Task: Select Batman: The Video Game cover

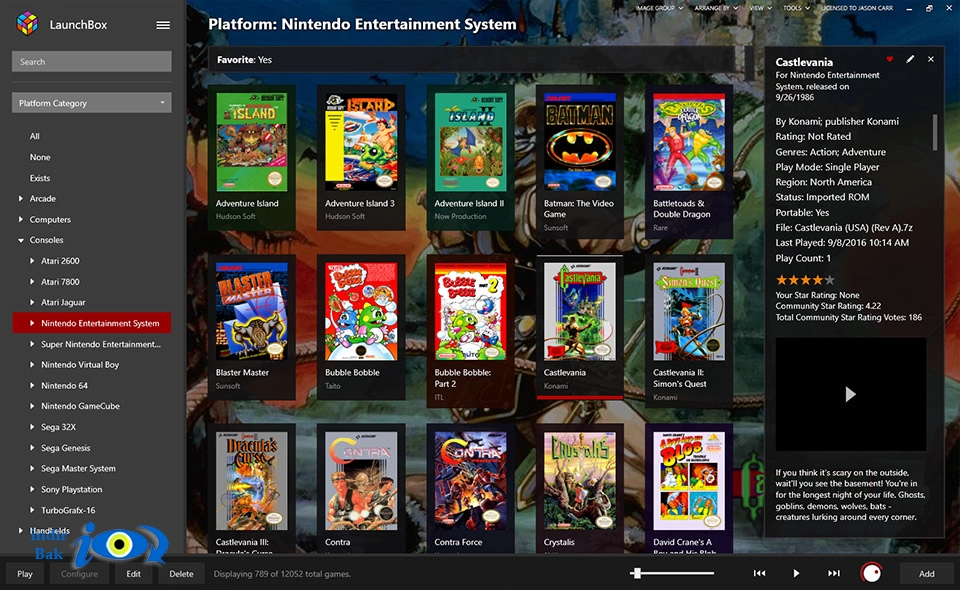Action: [x=580, y=143]
